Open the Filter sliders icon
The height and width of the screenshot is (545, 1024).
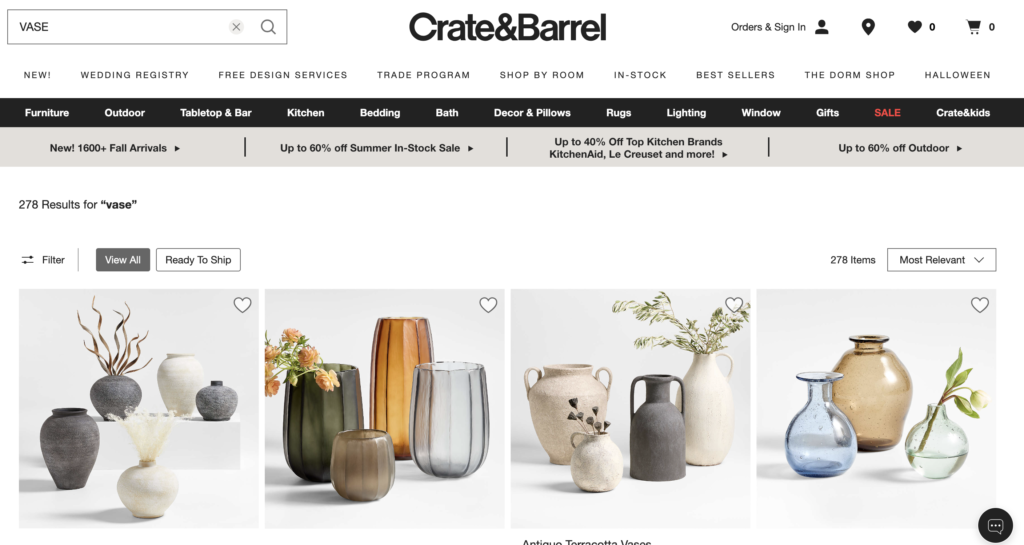(27, 260)
